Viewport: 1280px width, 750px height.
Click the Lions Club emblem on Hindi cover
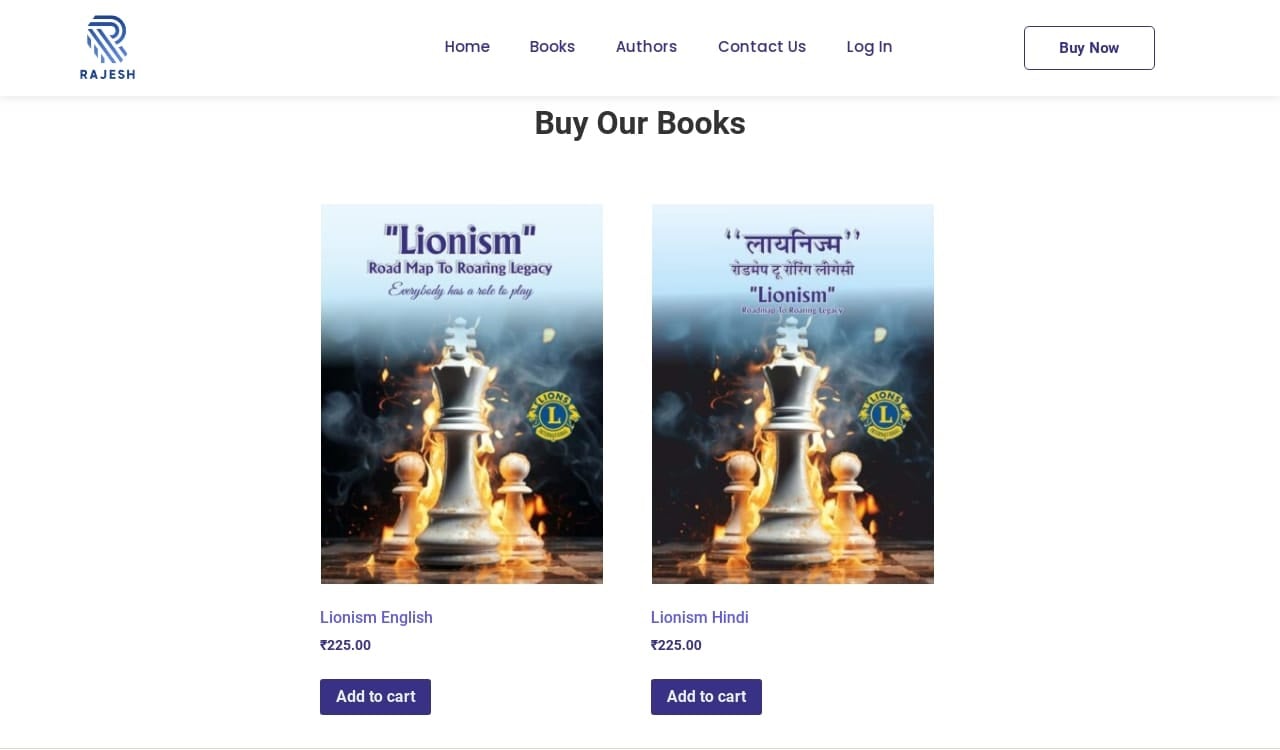pyautogui.click(x=884, y=414)
